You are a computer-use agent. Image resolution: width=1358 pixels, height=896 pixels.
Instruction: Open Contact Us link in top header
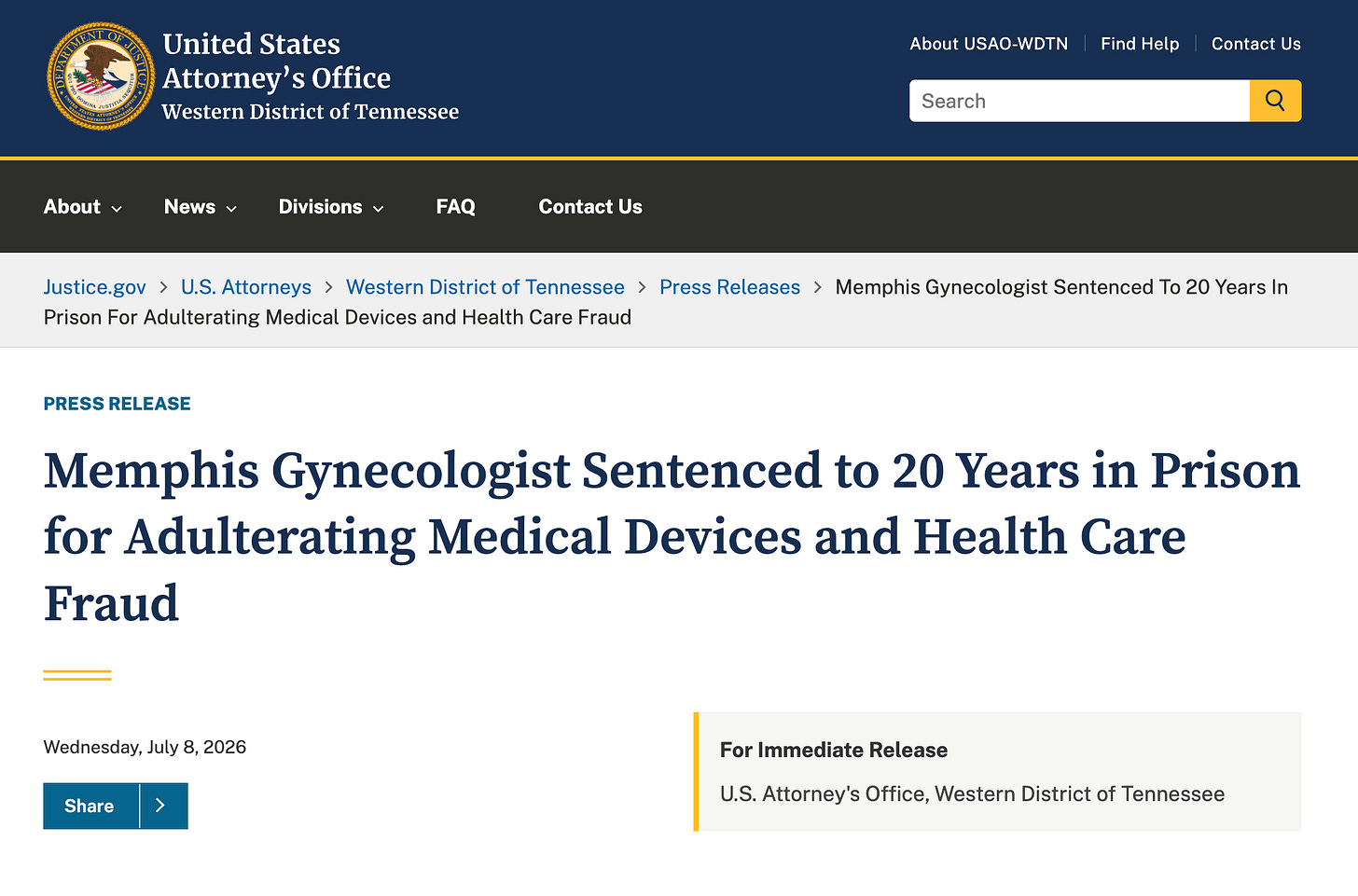point(1256,44)
